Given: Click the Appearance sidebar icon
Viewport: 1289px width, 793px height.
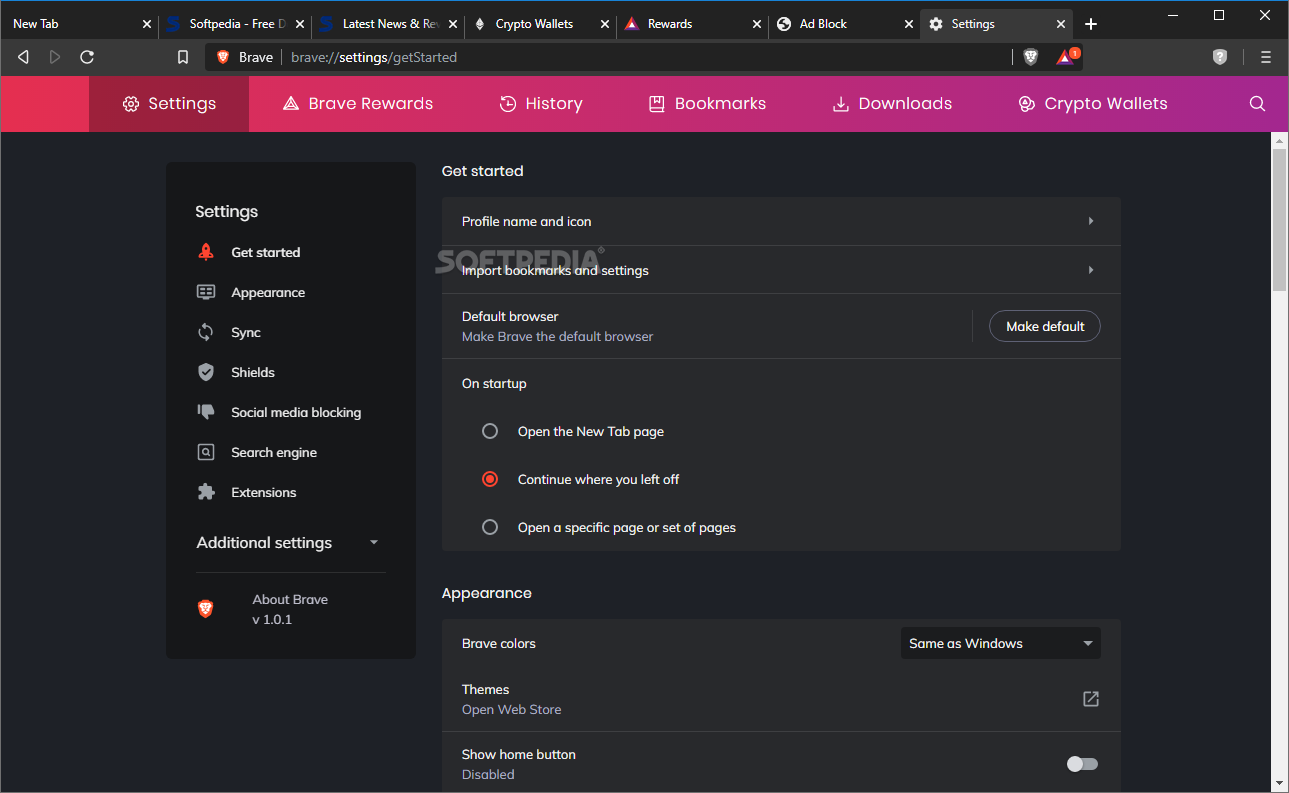Looking at the screenshot, I should pos(206,292).
